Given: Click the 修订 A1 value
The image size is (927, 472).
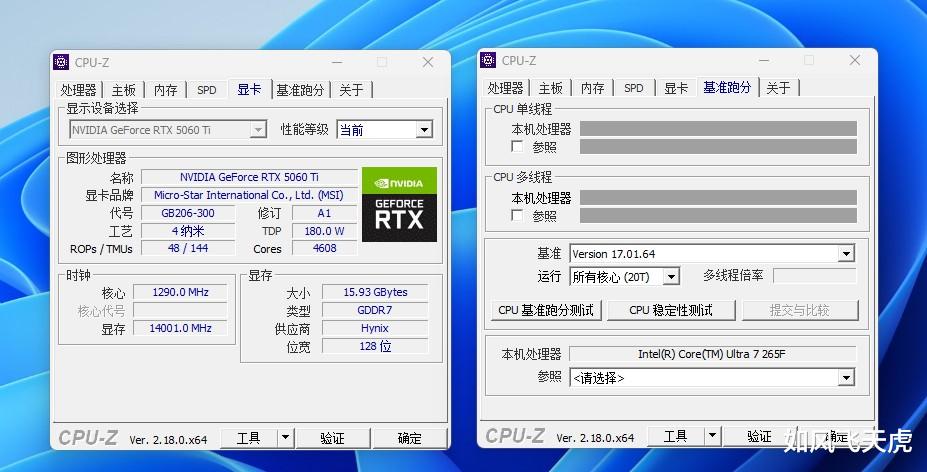Looking at the screenshot, I should 325,213.
